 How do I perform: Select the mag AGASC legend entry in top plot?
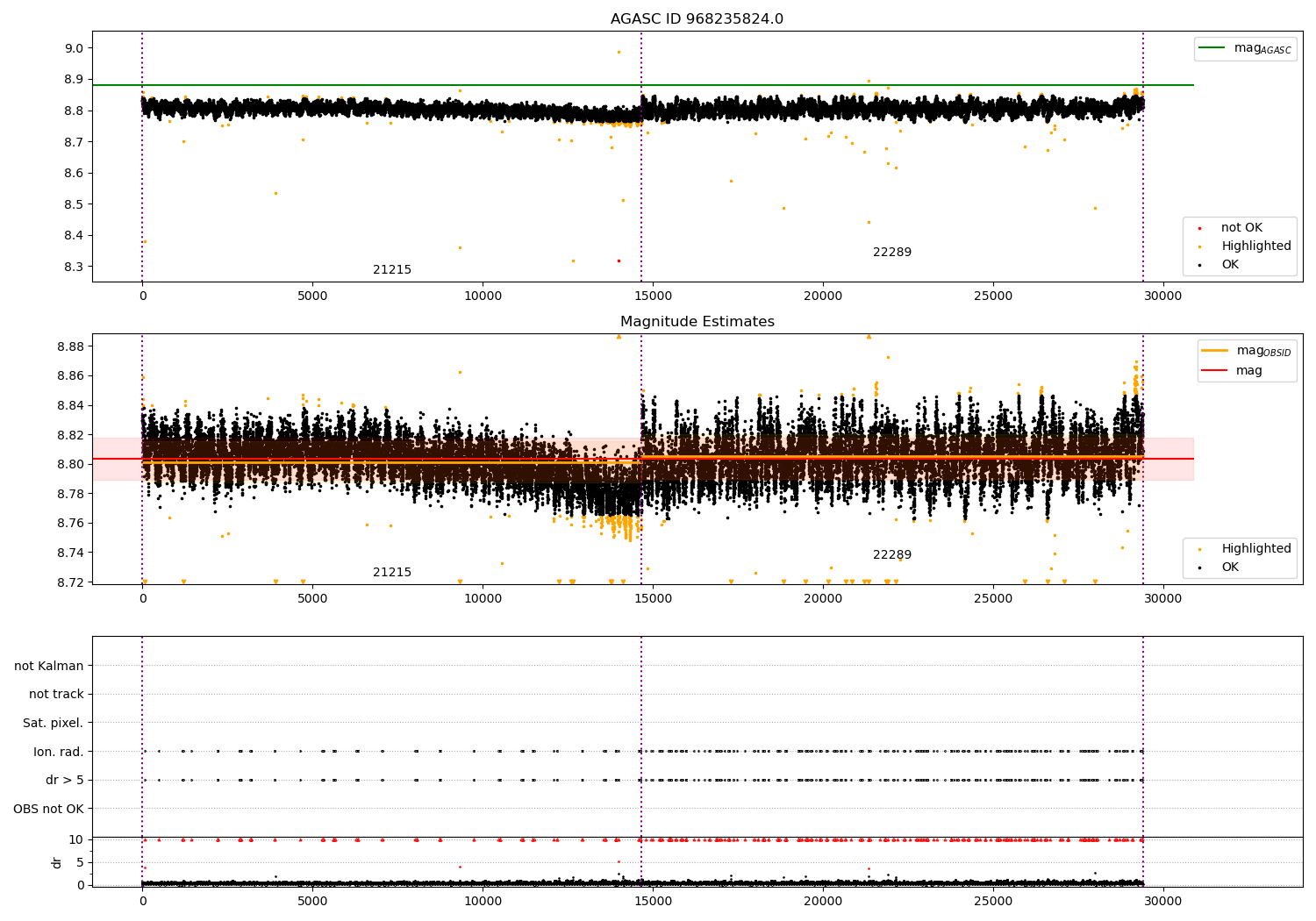[1245, 48]
